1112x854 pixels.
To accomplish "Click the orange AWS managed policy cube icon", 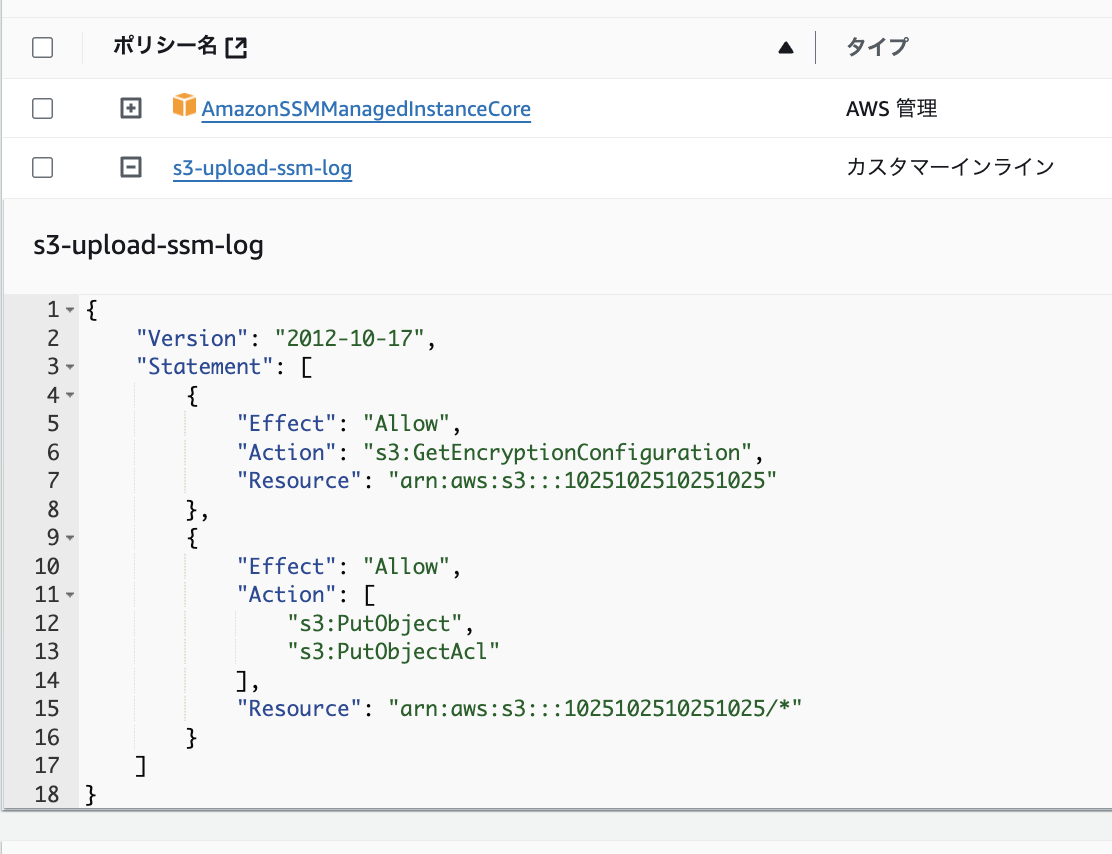I will pyautogui.click(x=184, y=105).
